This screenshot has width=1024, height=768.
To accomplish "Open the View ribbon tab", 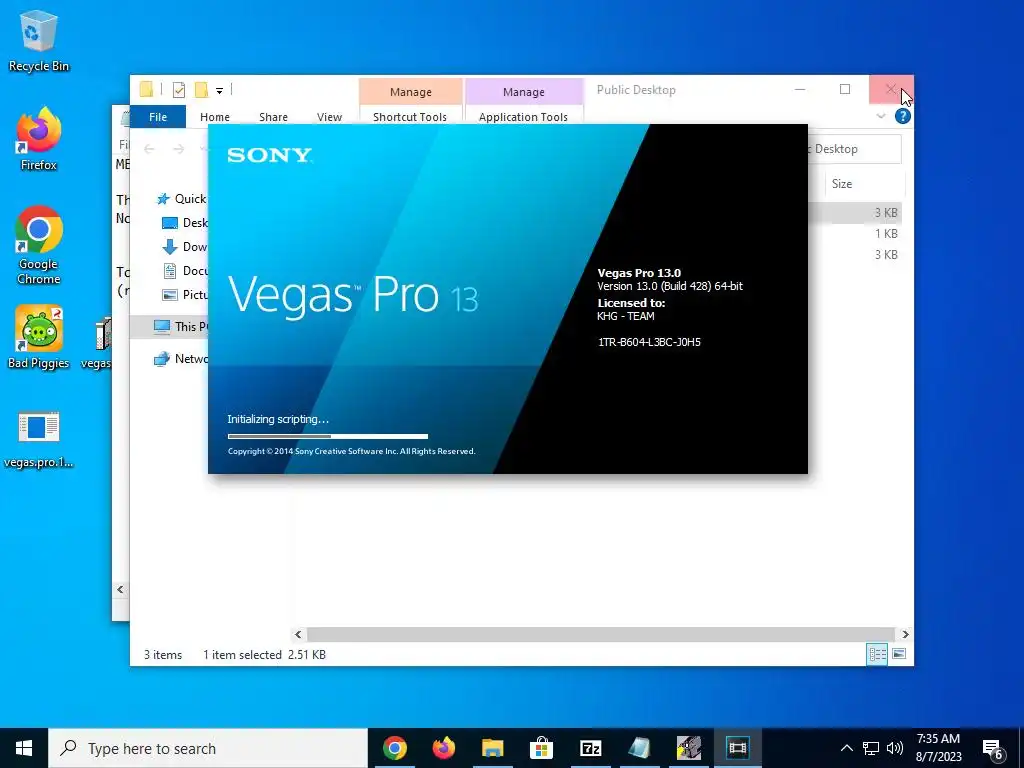I will click(x=329, y=117).
